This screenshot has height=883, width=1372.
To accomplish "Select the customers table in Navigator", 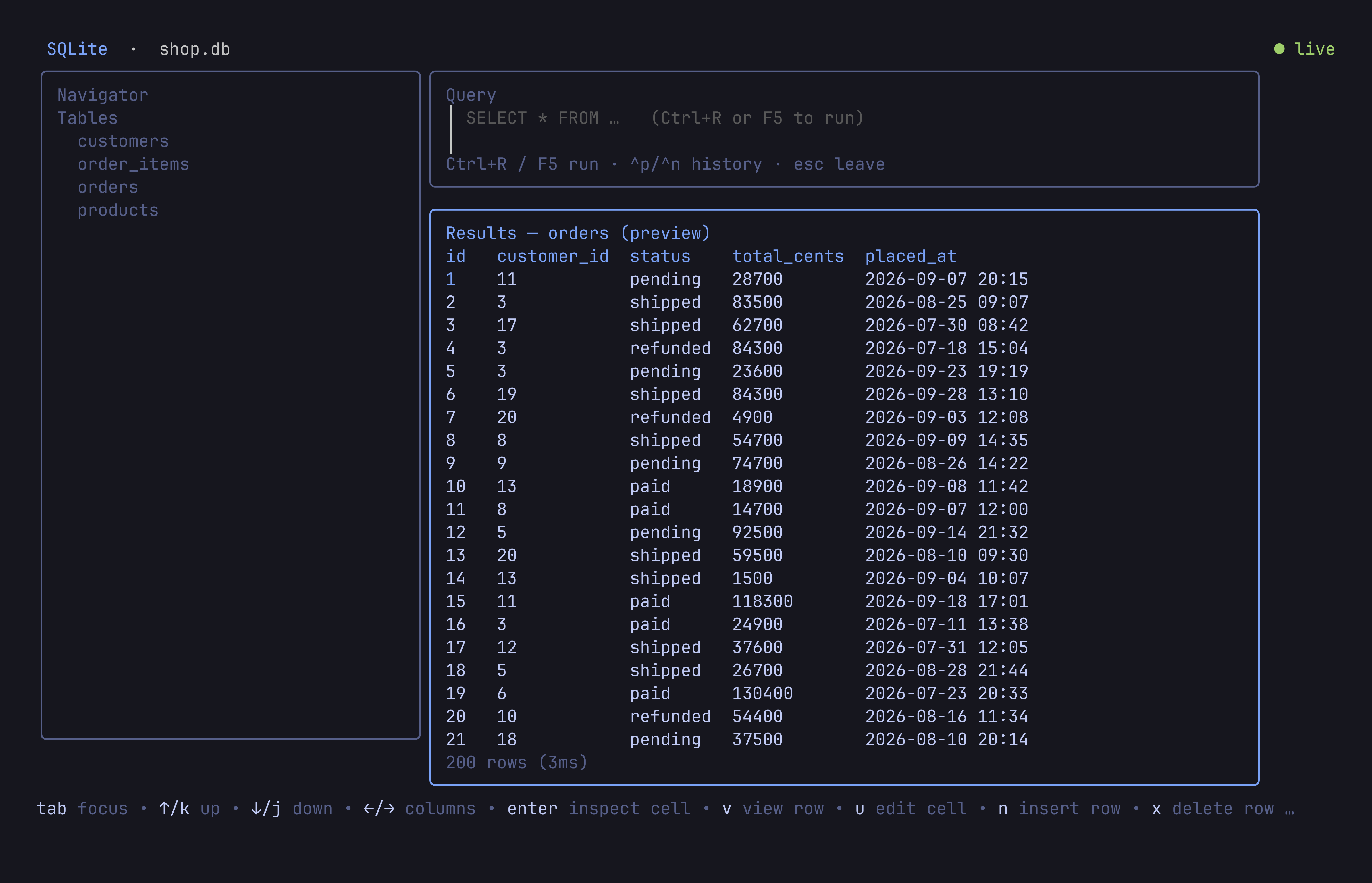I will pos(123,141).
